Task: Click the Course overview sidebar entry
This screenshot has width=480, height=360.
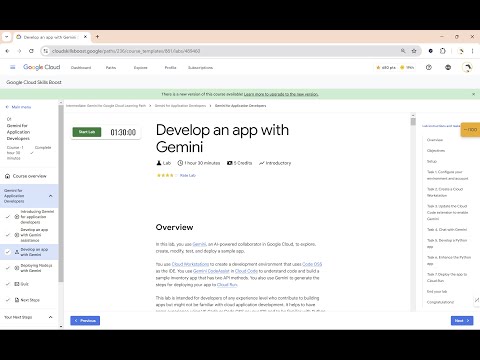Action: tap(29, 176)
